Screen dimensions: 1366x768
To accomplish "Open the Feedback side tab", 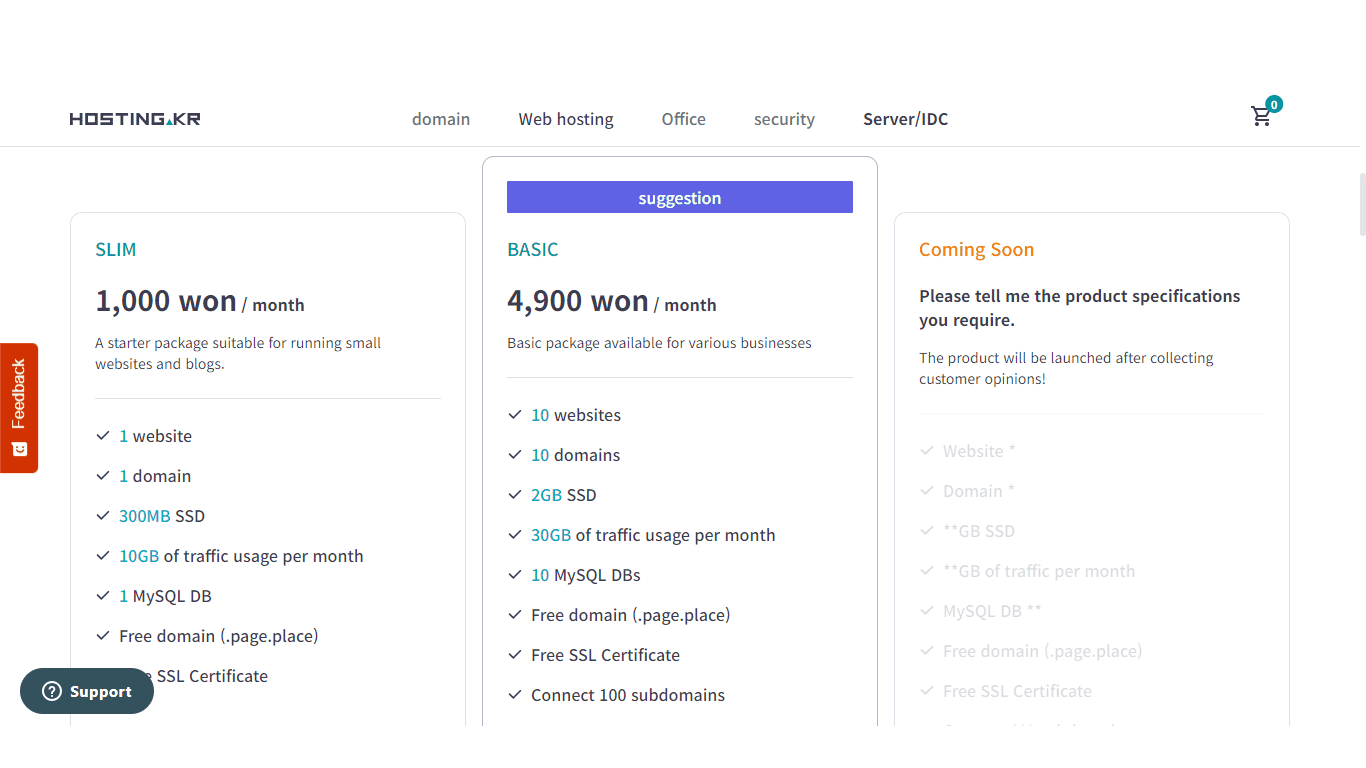I will point(19,408).
